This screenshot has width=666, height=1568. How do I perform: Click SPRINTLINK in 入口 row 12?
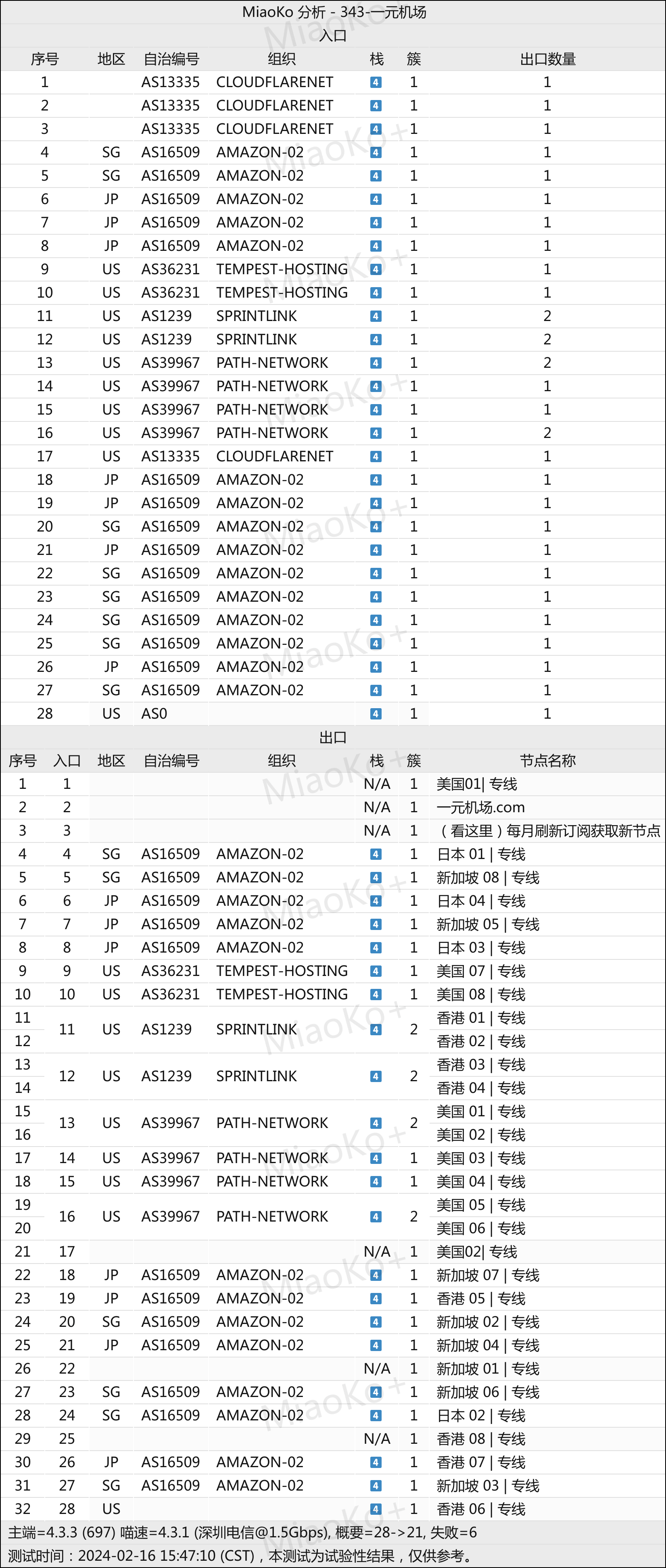point(256,339)
